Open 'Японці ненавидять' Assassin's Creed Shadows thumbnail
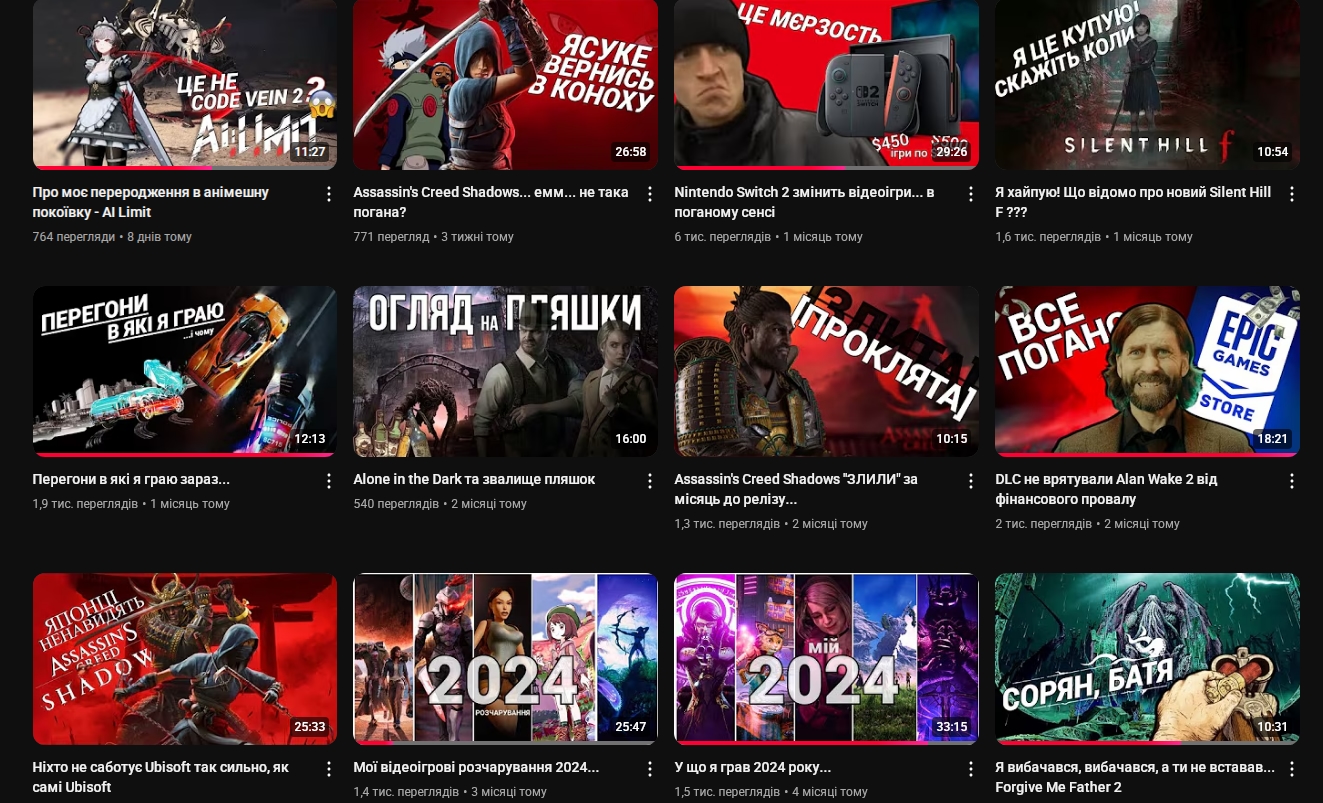Viewport: 1323px width, 803px height. click(185, 659)
